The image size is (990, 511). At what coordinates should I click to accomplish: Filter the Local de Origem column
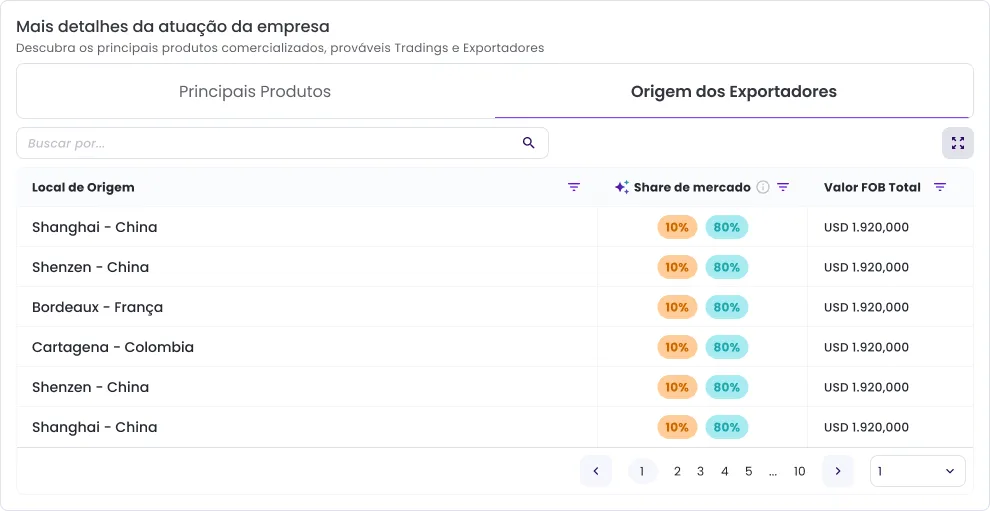[574, 187]
